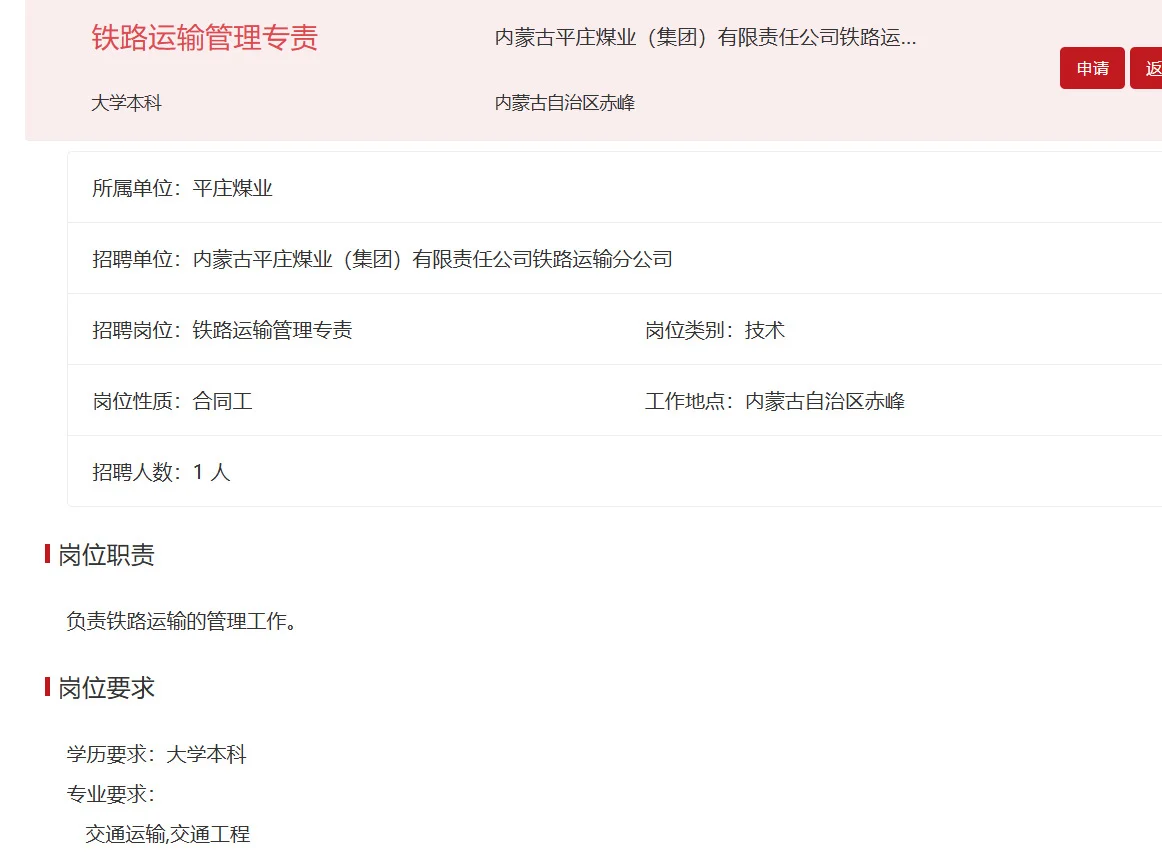Click the 岗位职责 section heading
Image resolution: width=1162 pixels, height=856 pixels.
[x=106, y=554]
